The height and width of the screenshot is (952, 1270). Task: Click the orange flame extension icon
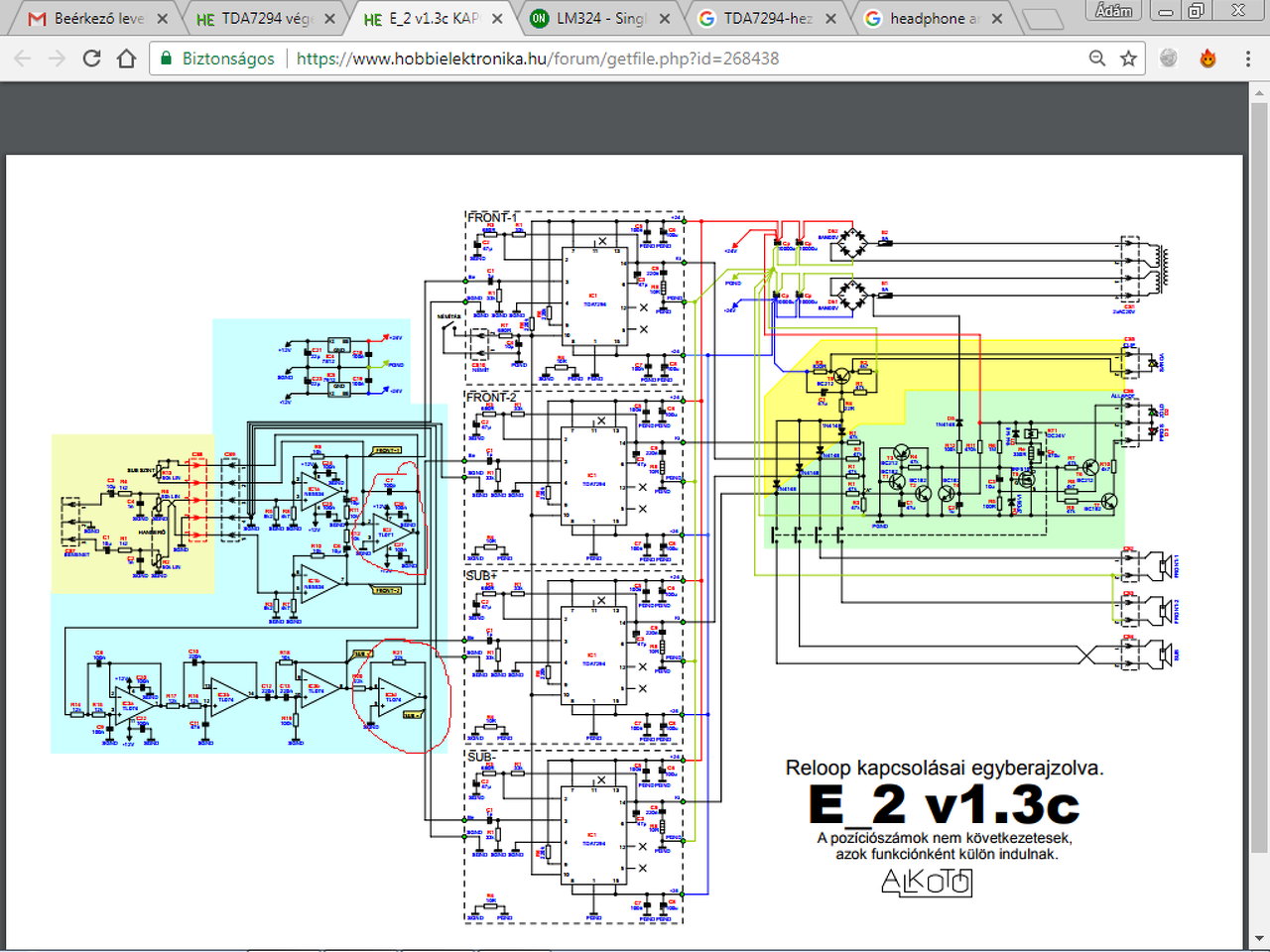pos(1207,59)
